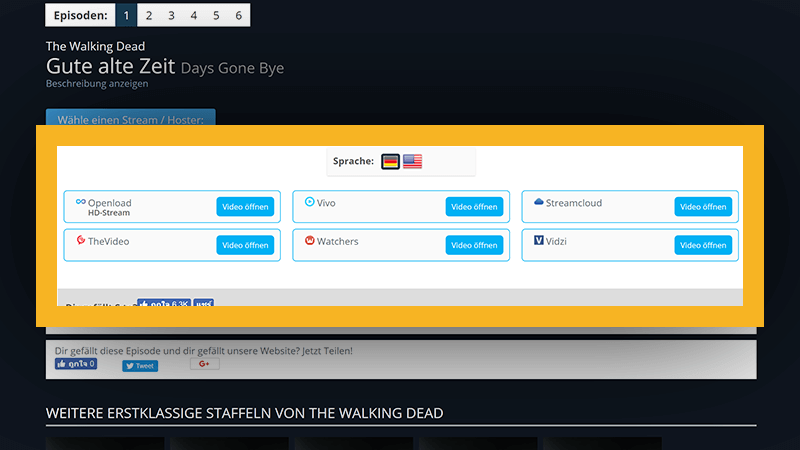Click Streamcloud hoster name

click(x=573, y=203)
